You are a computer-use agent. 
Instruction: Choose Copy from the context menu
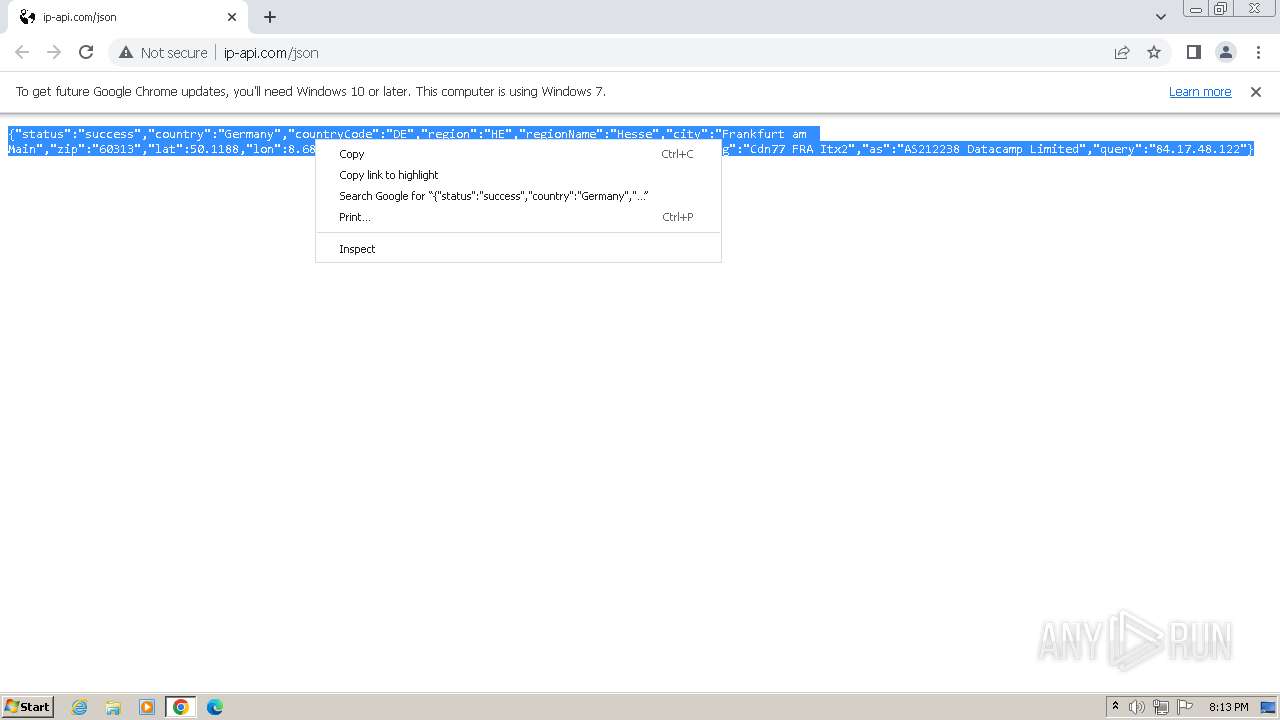(x=518, y=154)
